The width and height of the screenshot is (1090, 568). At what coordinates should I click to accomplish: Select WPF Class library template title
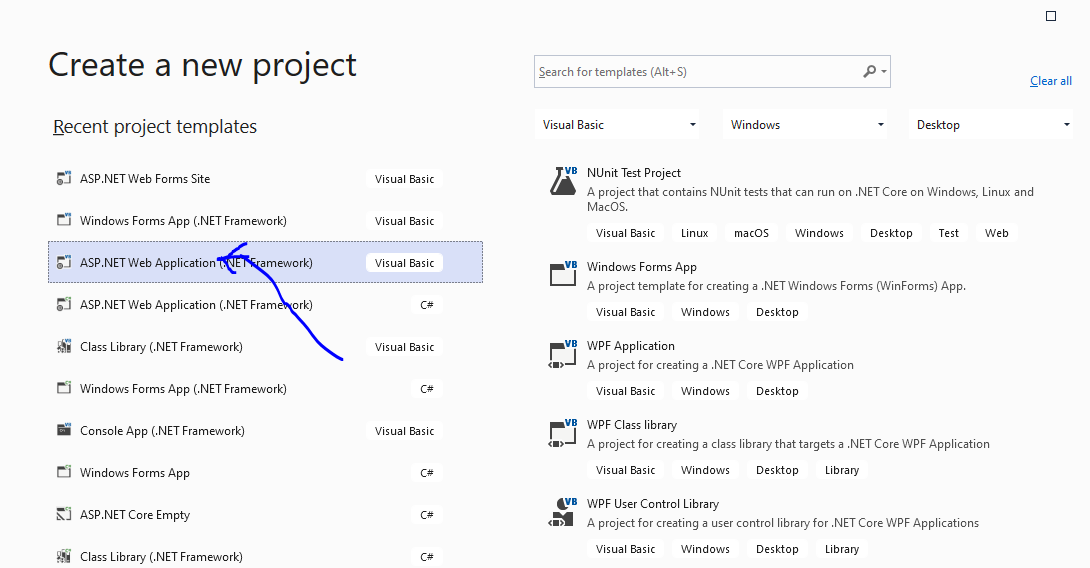pyautogui.click(x=631, y=425)
